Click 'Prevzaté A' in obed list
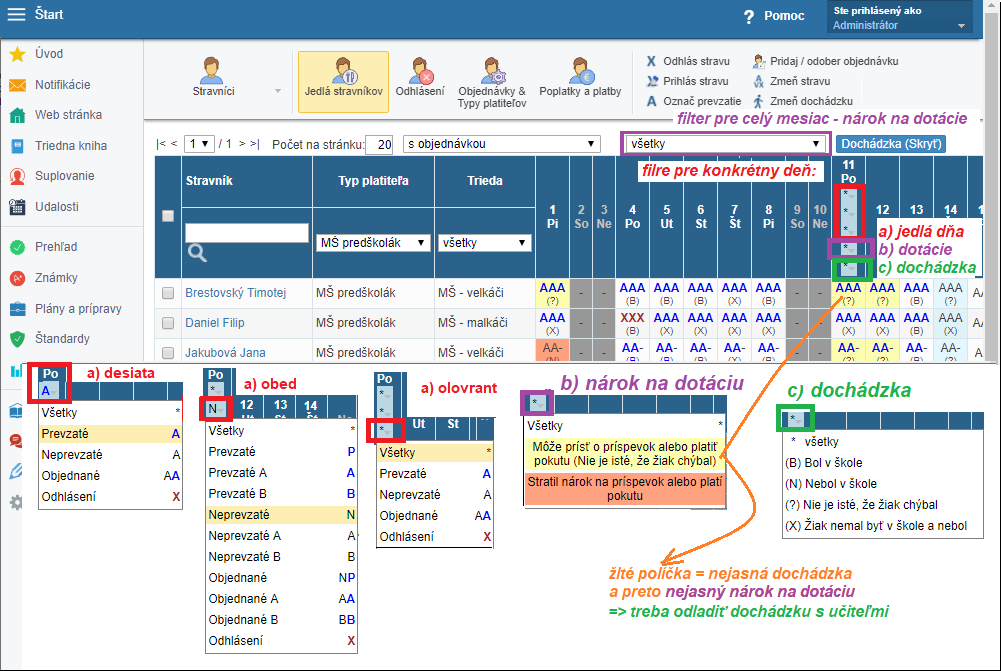Screen dimensions: 1001x671 (x=282, y=473)
